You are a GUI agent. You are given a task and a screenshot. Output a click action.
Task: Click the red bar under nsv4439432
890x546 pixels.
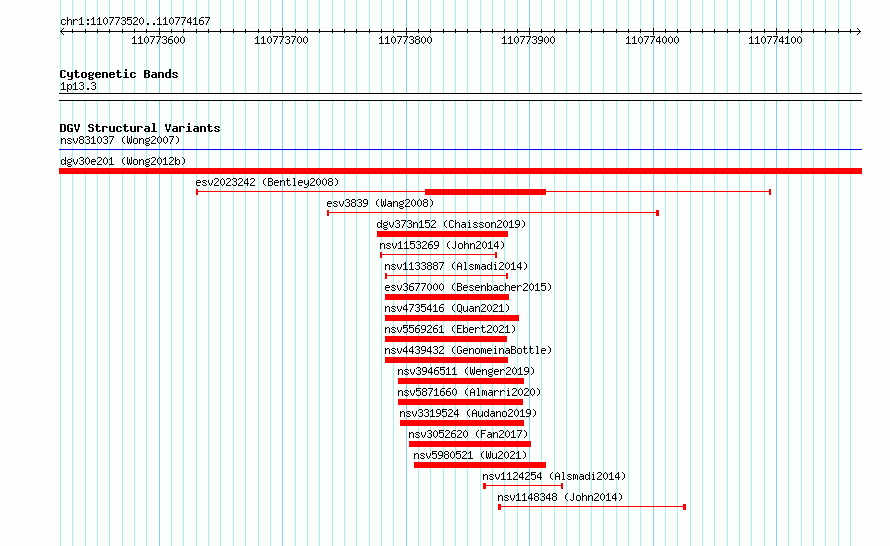(446, 360)
